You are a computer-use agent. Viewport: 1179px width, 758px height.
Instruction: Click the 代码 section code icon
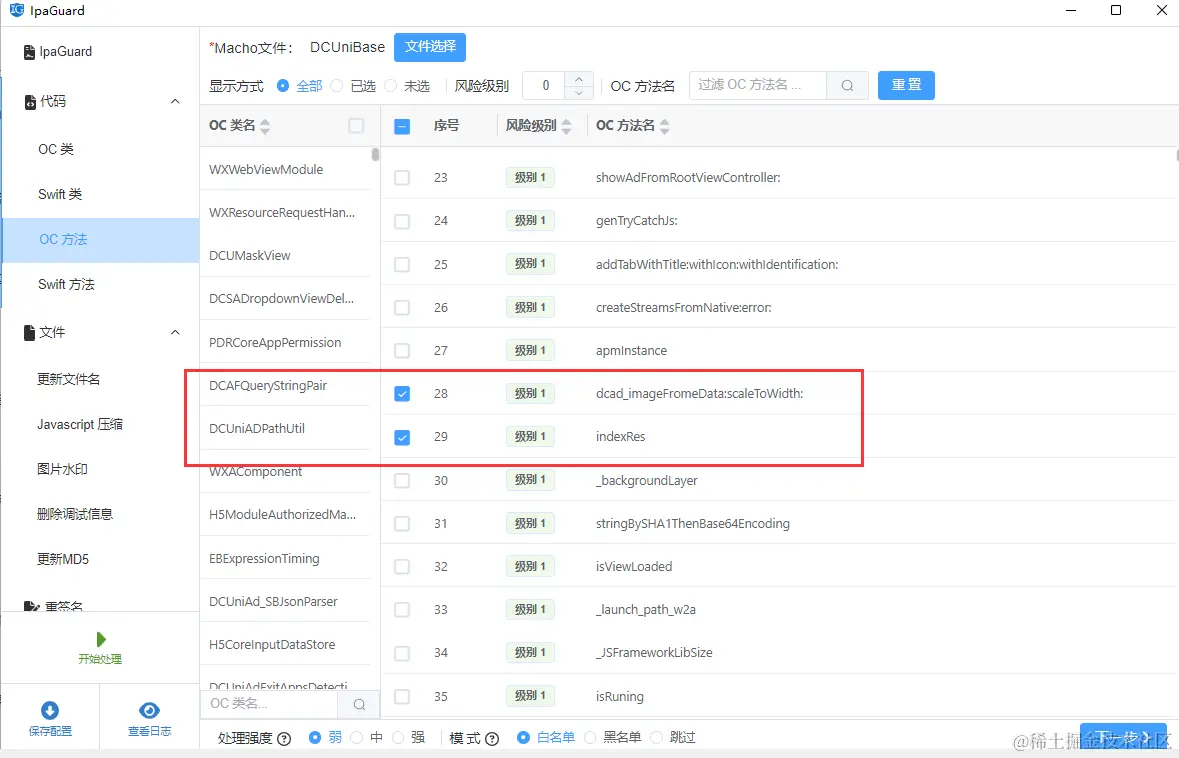[x=30, y=102]
